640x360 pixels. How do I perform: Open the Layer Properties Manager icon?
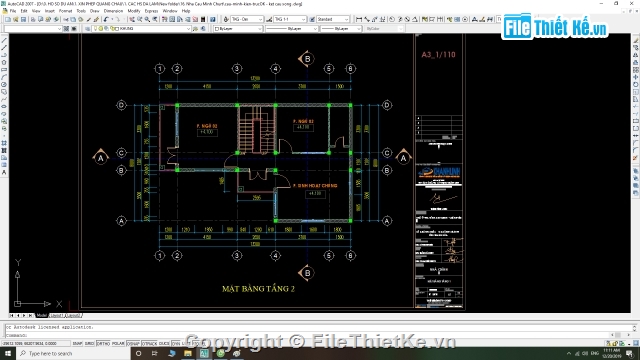click(x=87, y=29)
